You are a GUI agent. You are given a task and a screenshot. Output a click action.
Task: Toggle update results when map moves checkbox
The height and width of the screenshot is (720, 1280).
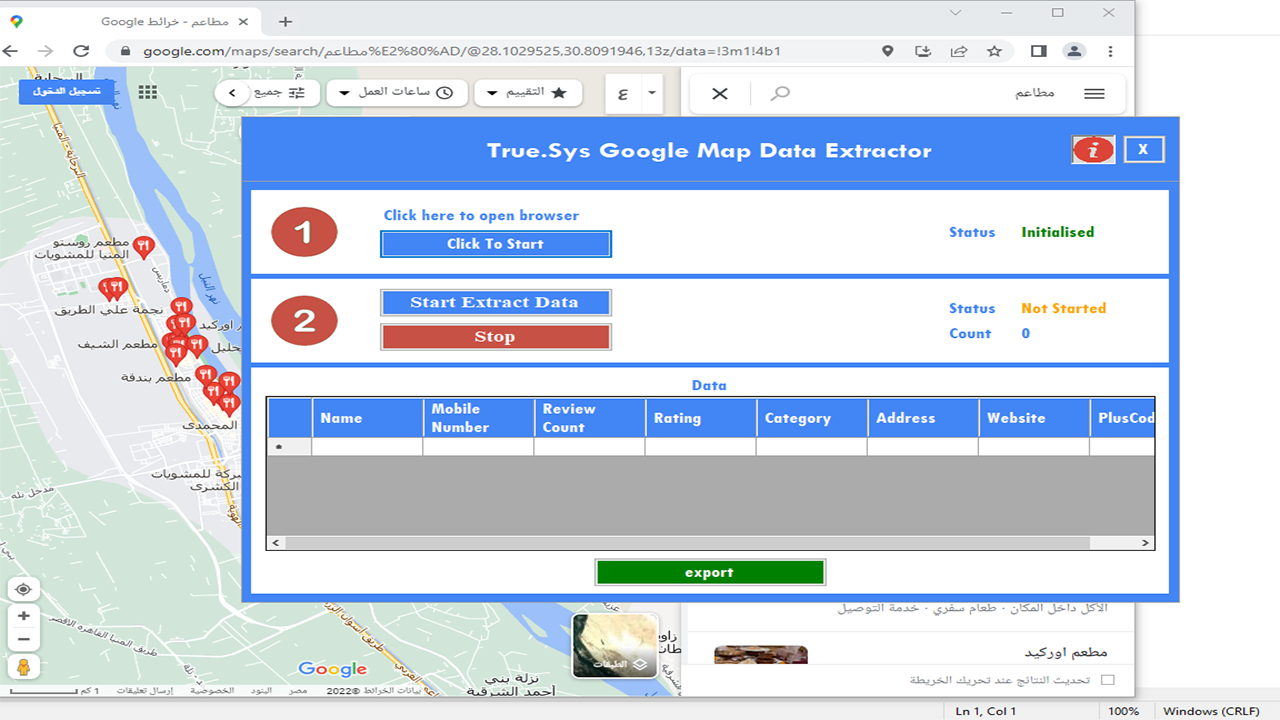(x=1107, y=680)
